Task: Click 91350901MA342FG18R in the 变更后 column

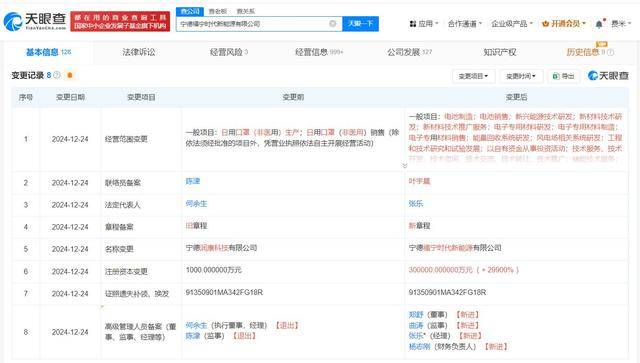Action: [447, 292]
